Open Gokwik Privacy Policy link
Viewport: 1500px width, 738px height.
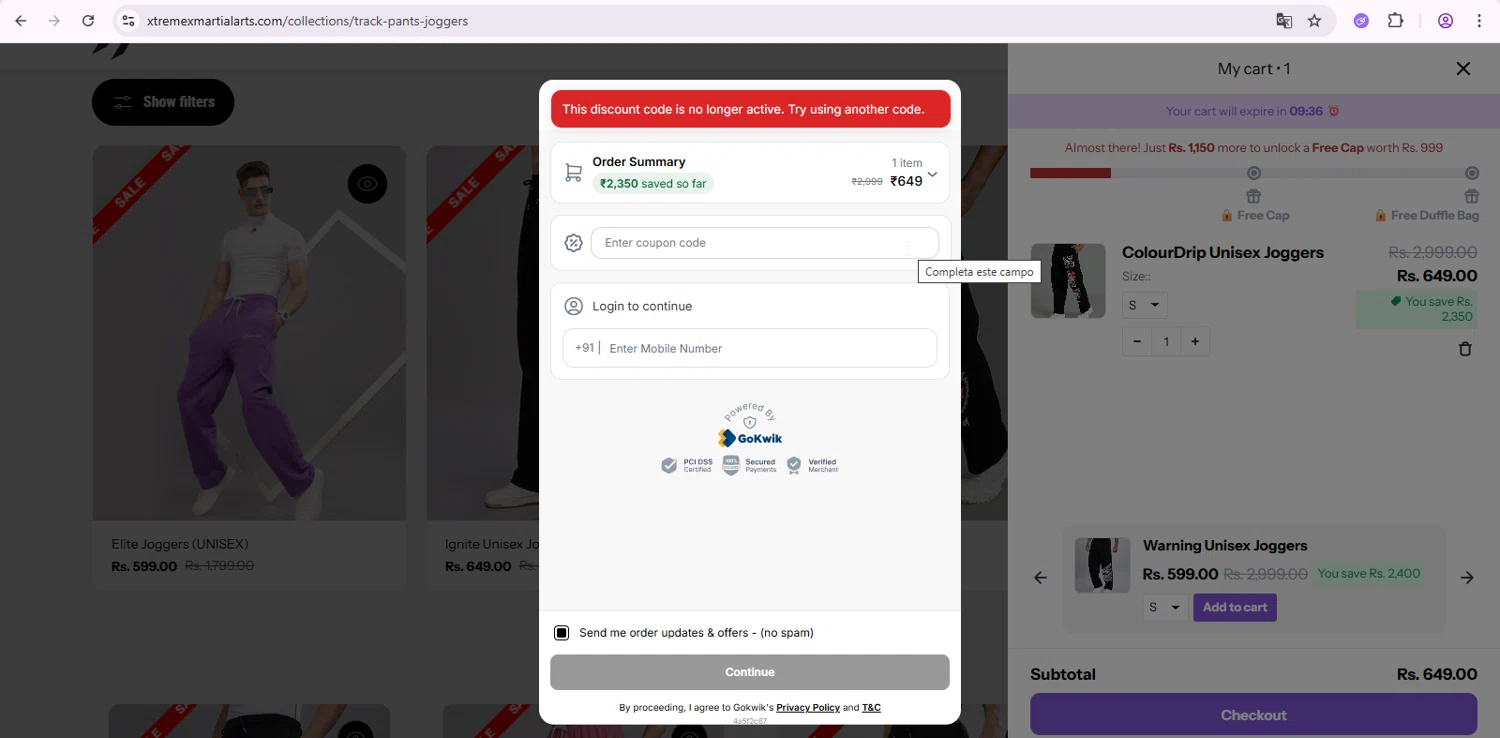(x=808, y=708)
